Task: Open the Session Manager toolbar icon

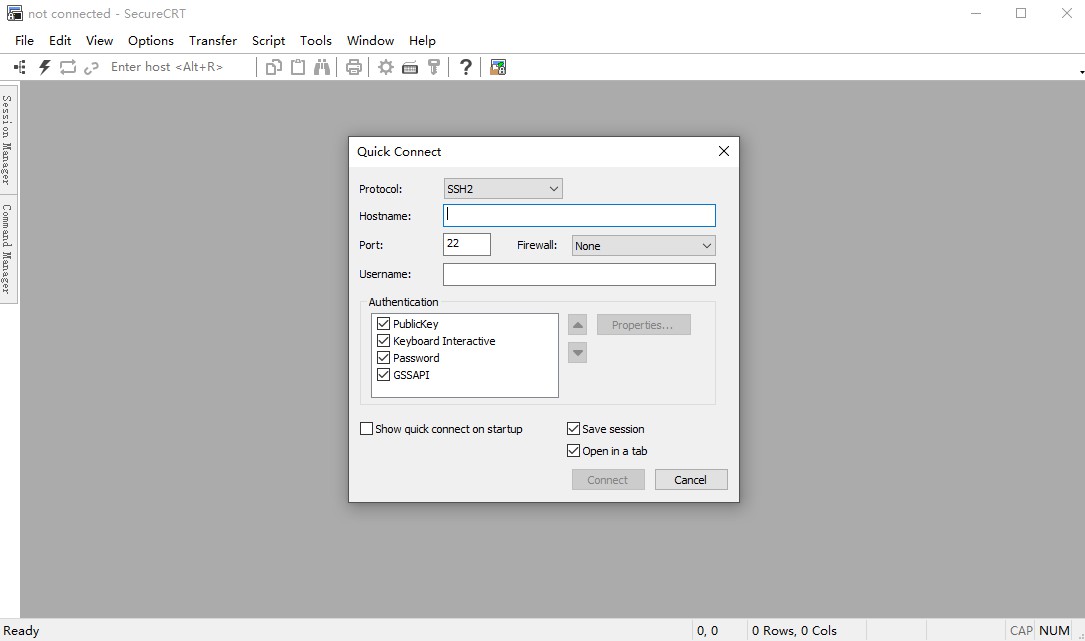Action: pyautogui.click(x=20, y=67)
